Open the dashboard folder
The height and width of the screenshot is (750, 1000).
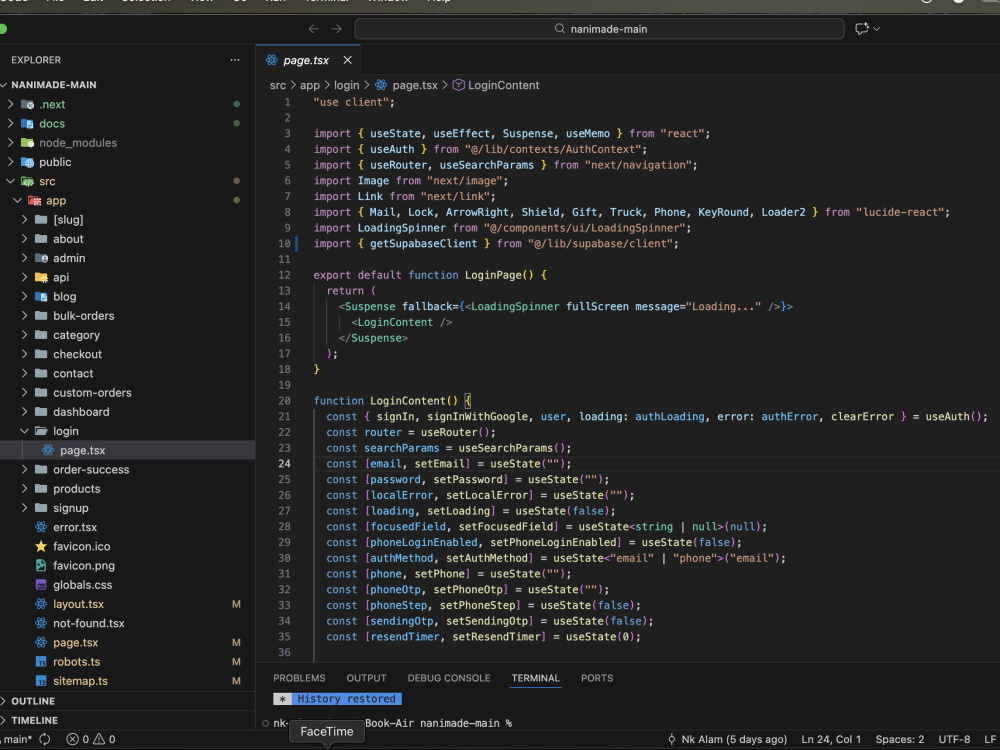click(81, 412)
